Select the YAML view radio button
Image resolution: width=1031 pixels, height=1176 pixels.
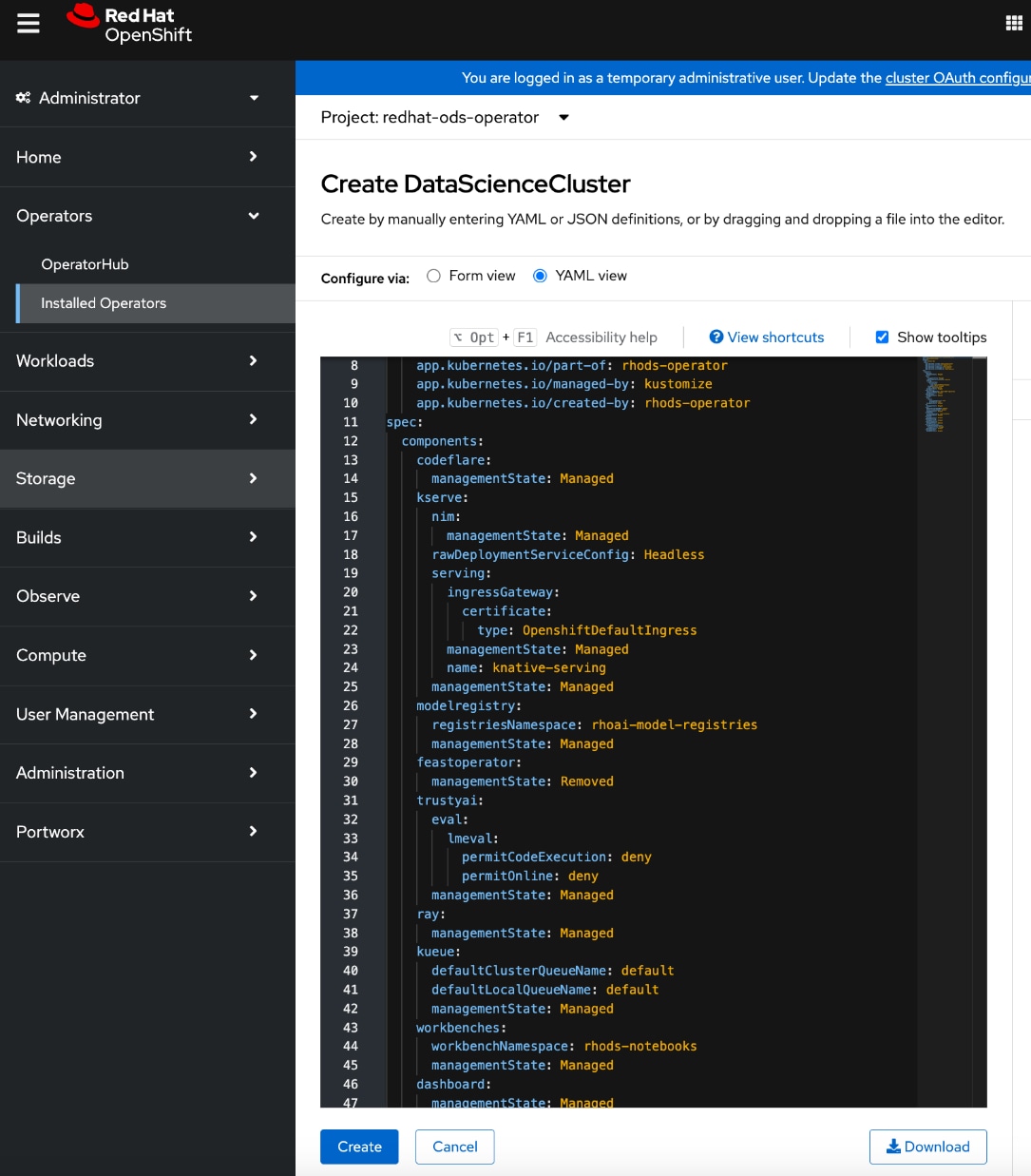(540, 275)
